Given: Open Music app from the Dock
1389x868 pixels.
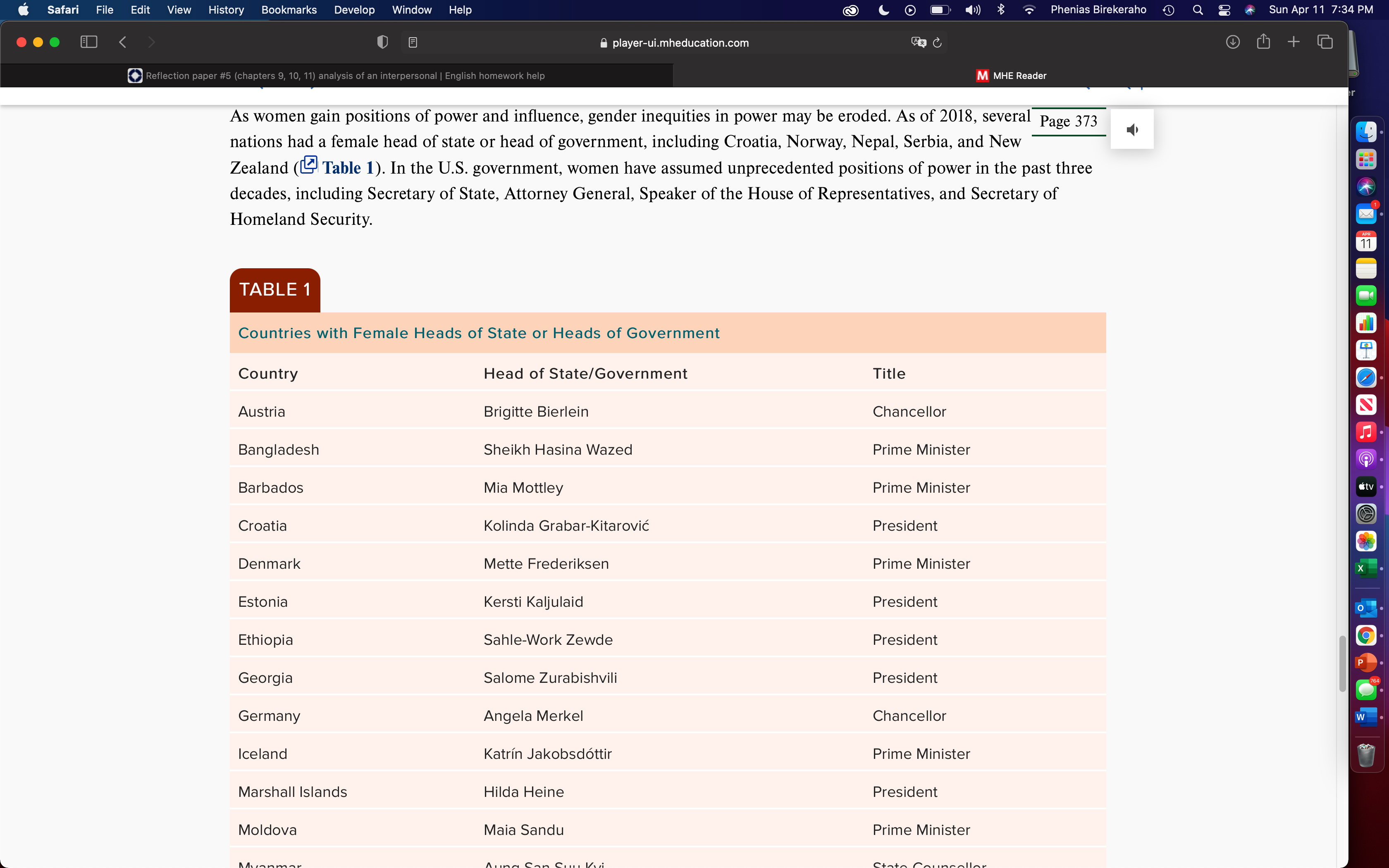Looking at the screenshot, I should point(1366,432).
